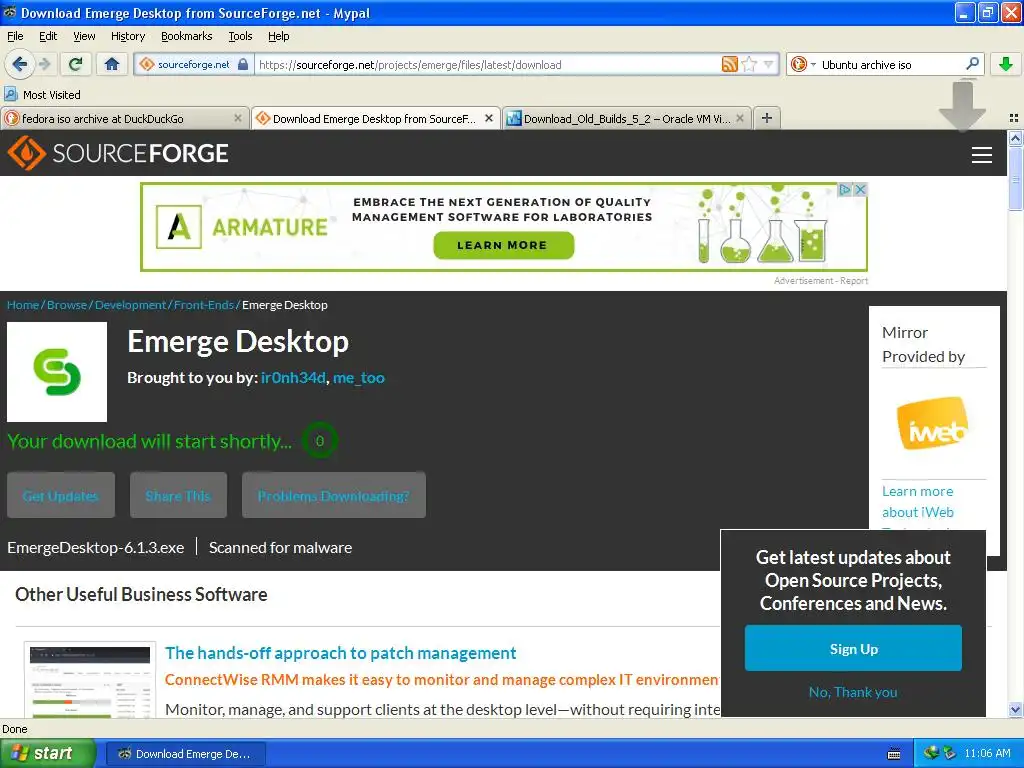Click the ConnectWise RMM screenshot thumbnail
Screen dimensions: 1024x768
tap(89, 680)
